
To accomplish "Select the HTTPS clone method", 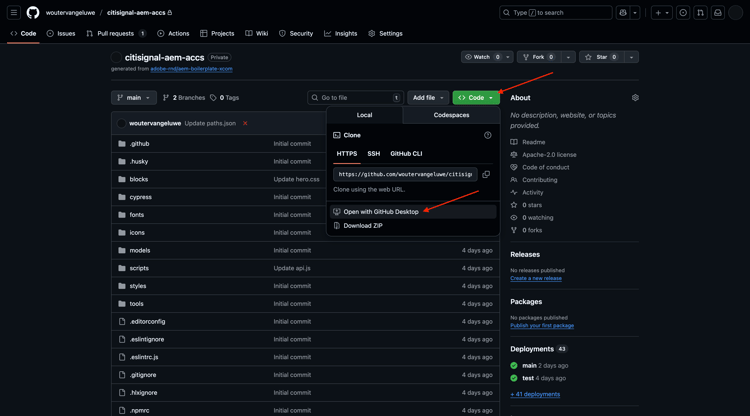I will coord(347,153).
